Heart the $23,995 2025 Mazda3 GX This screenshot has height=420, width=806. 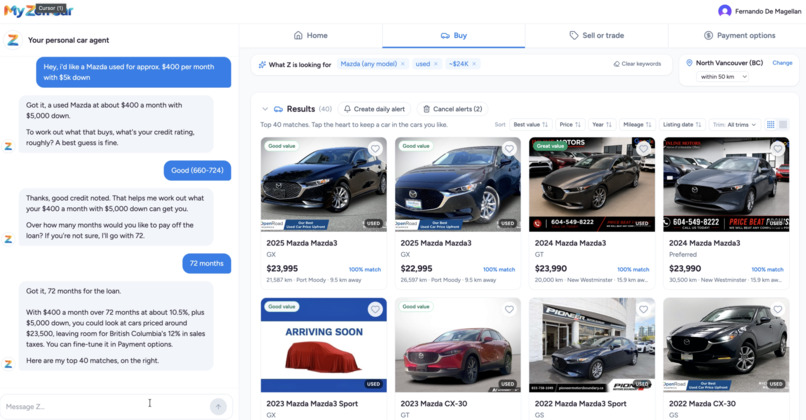pyautogui.click(x=375, y=149)
